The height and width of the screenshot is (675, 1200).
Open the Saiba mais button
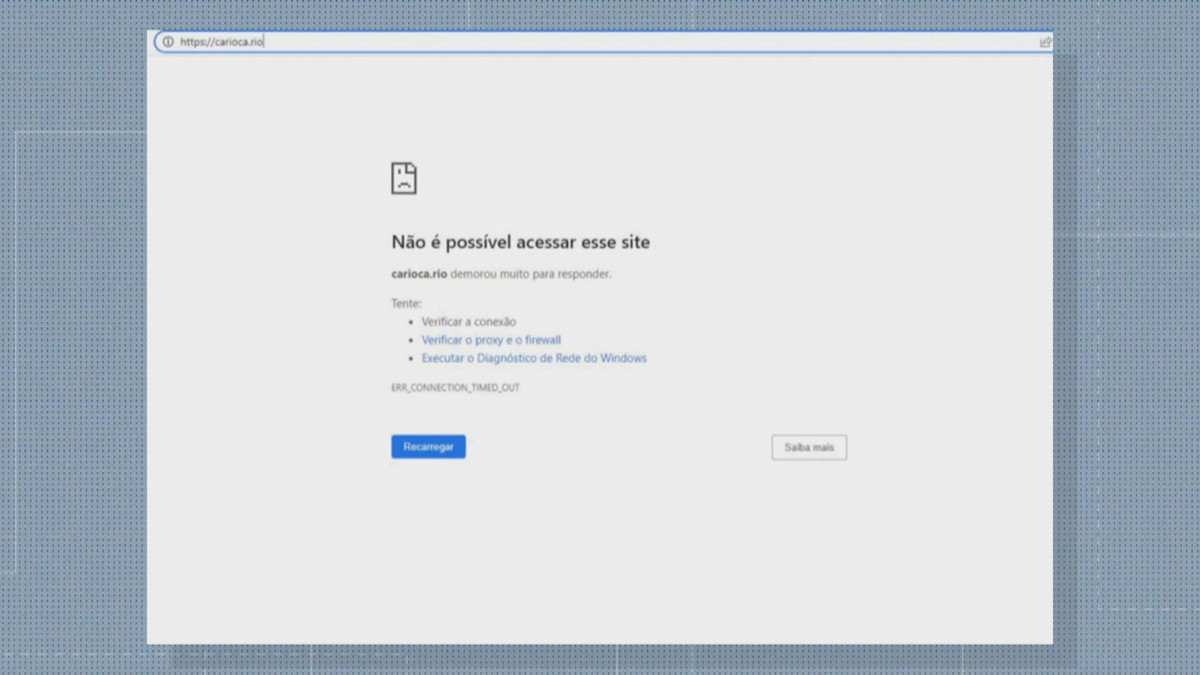(809, 447)
